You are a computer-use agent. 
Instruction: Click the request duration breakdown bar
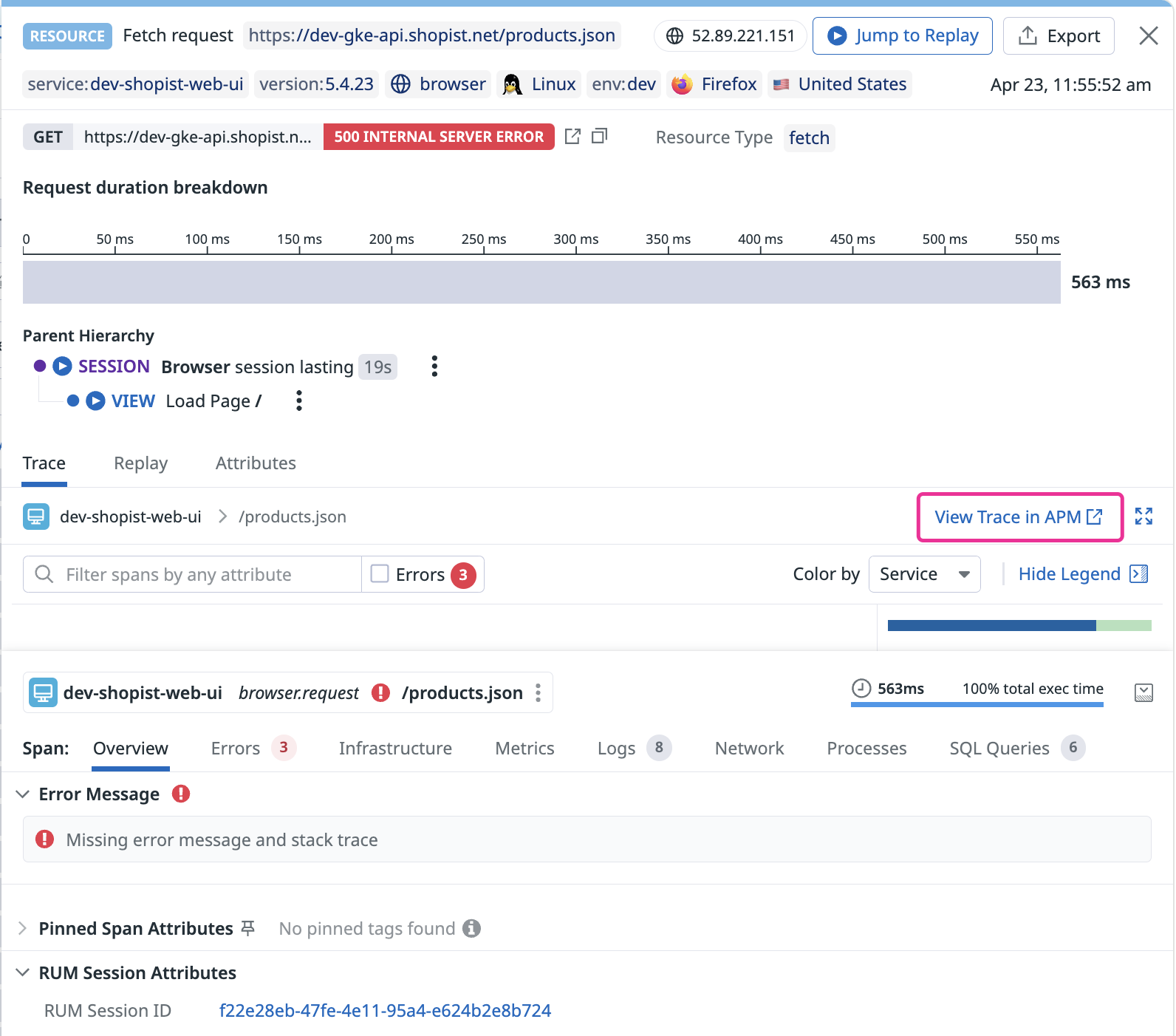541,282
